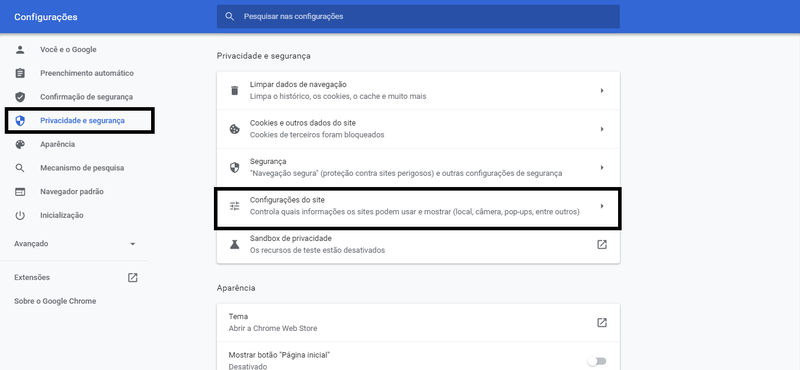Click the clipboard icon for Preenchimento automático
Viewport: 800px width, 370px height.
click(x=20, y=73)
